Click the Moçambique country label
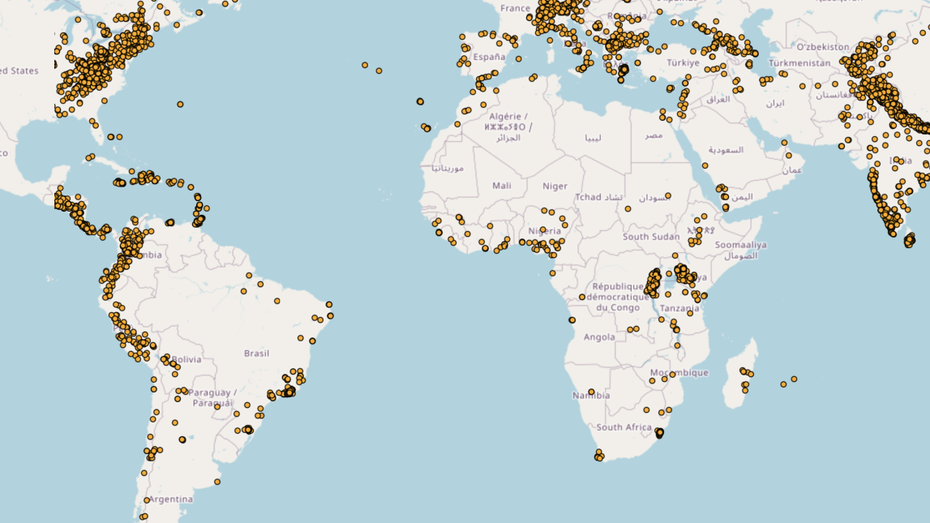The width and height of the screenshot is (930, 523). click(x=679, y=373)
